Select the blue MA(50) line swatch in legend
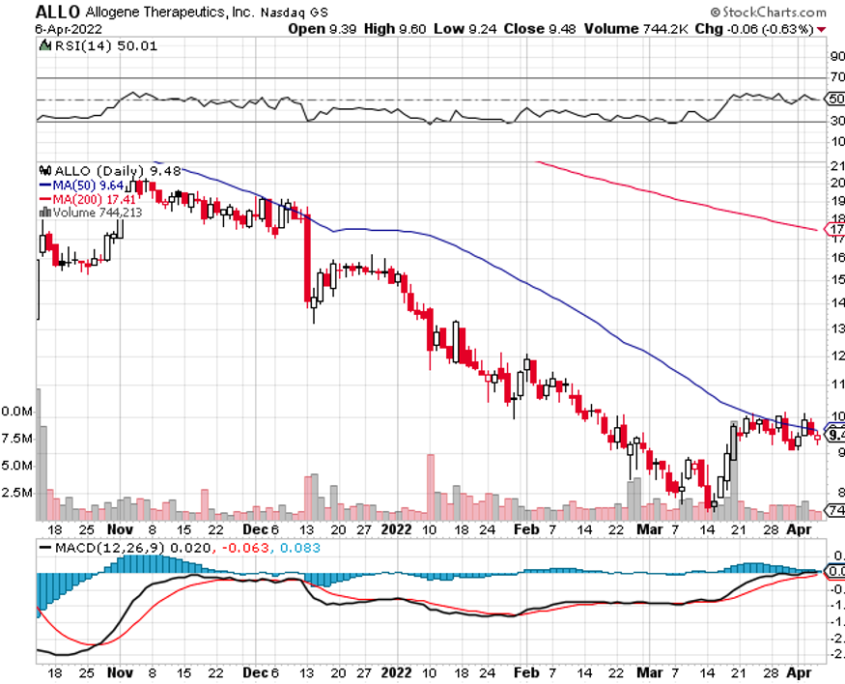The height and width of the screenshot is (684, 845). (x=45, y=185)
